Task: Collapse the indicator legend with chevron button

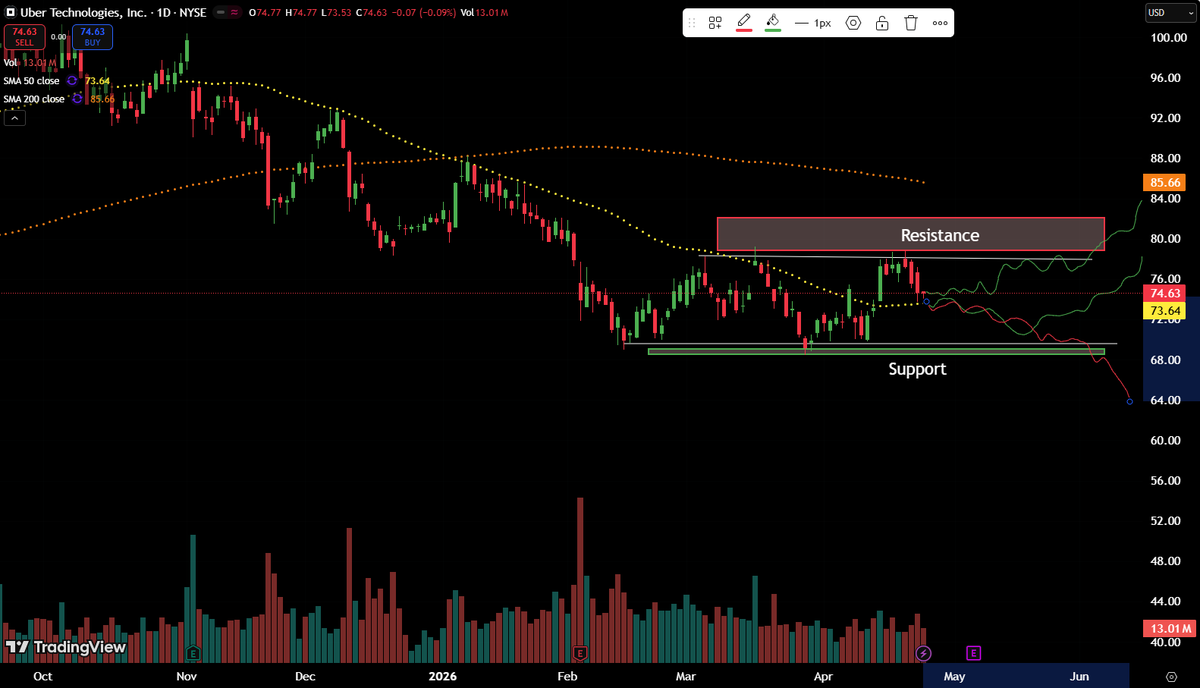Action: 15,118
